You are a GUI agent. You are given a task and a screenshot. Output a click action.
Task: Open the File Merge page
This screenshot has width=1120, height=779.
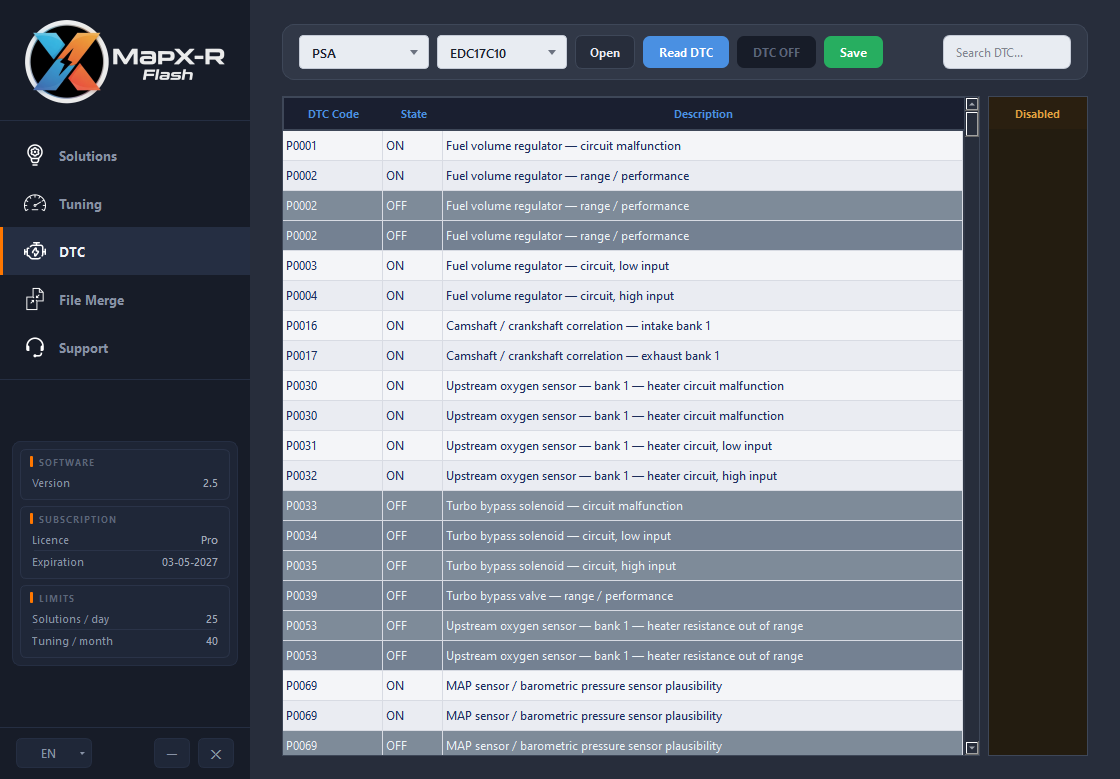click(x=125, y=300)
